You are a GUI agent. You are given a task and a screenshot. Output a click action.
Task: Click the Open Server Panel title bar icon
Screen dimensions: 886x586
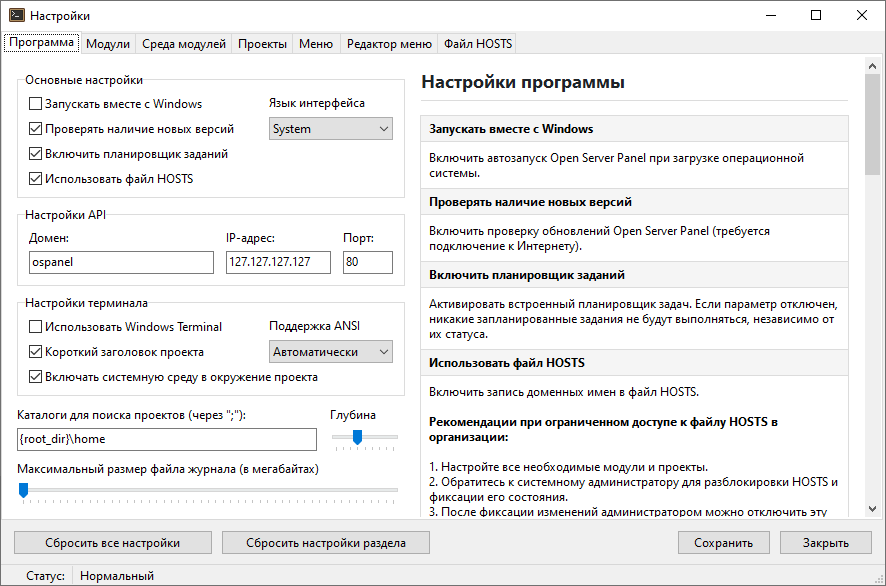15,15
